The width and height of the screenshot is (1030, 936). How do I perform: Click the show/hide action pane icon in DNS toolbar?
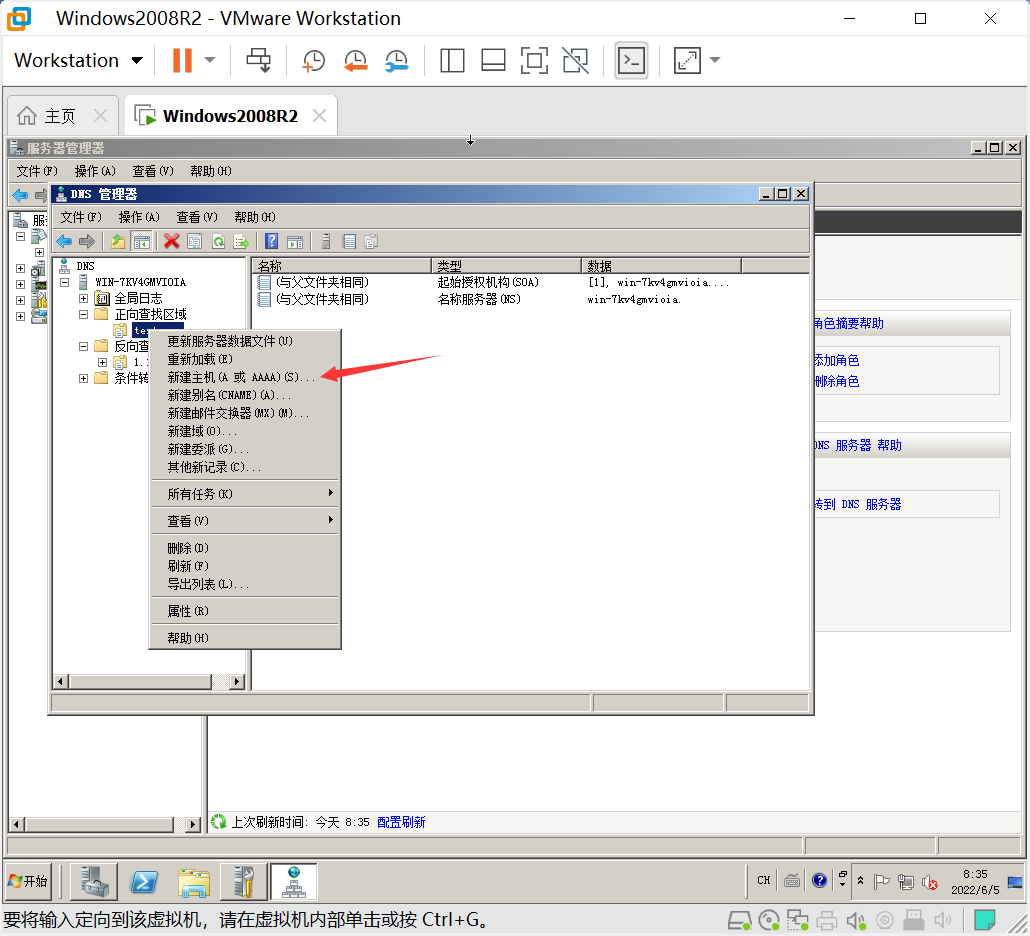point(295,242)
